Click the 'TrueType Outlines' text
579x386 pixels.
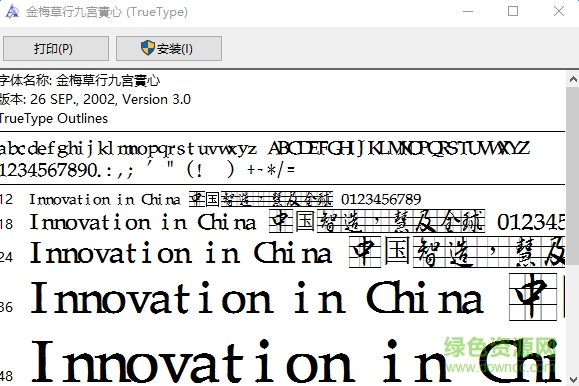[54, 119]
